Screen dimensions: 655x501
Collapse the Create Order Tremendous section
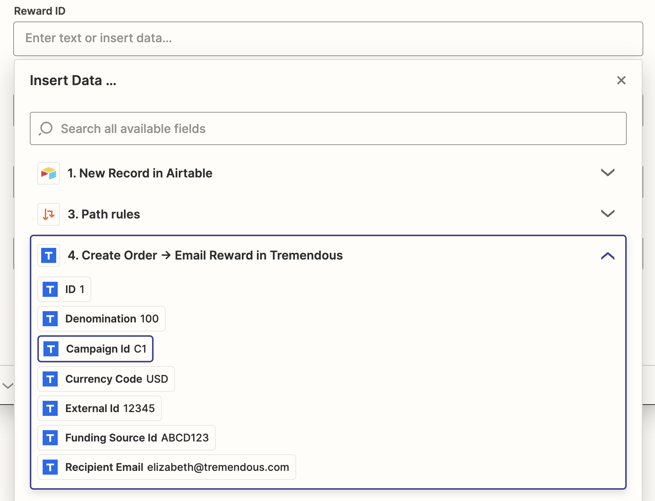click(607, 256)
